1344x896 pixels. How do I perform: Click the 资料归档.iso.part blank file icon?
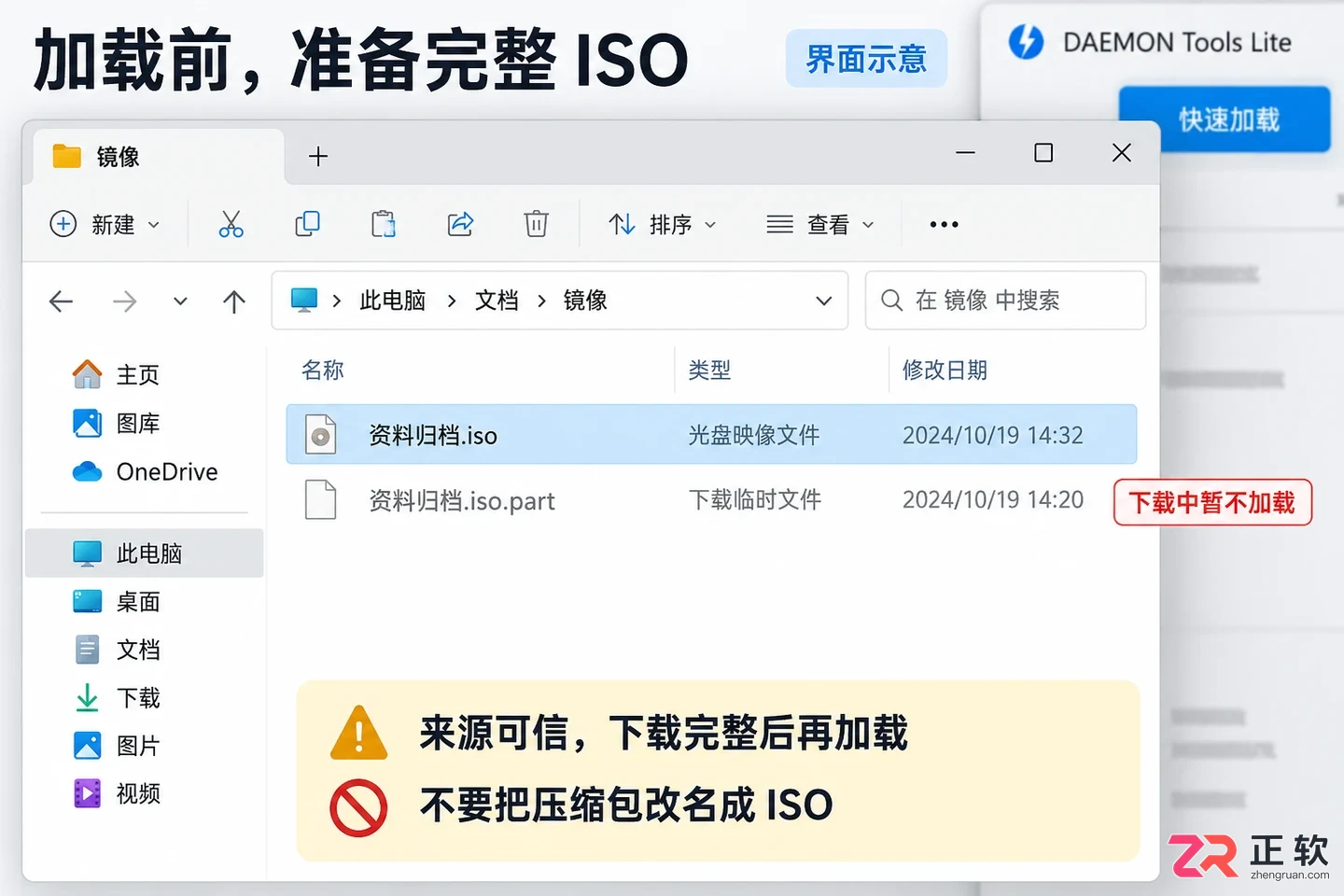click(x=320, y=499)
